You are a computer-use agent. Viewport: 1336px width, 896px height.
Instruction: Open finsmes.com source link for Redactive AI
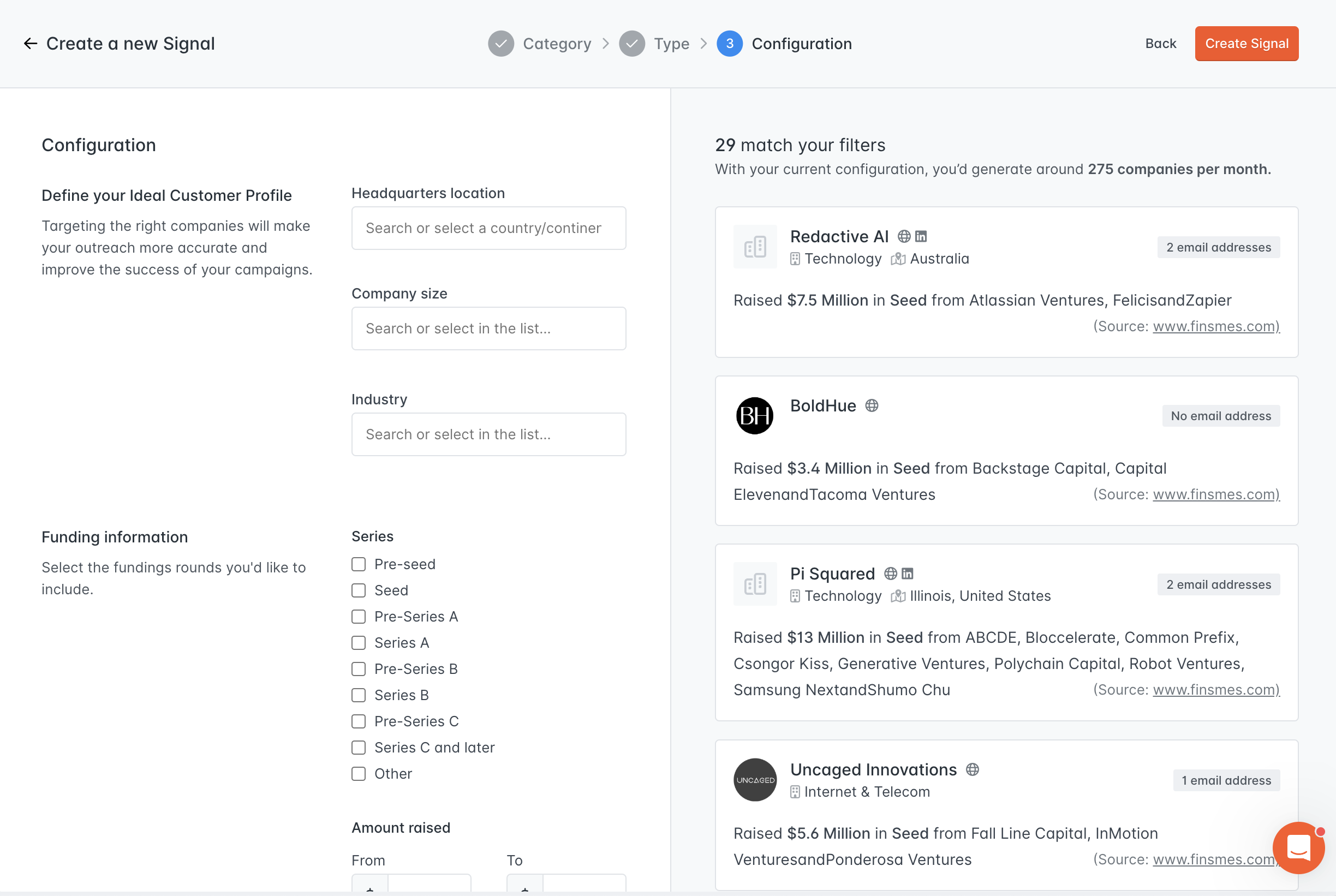tap(1215, 326)
